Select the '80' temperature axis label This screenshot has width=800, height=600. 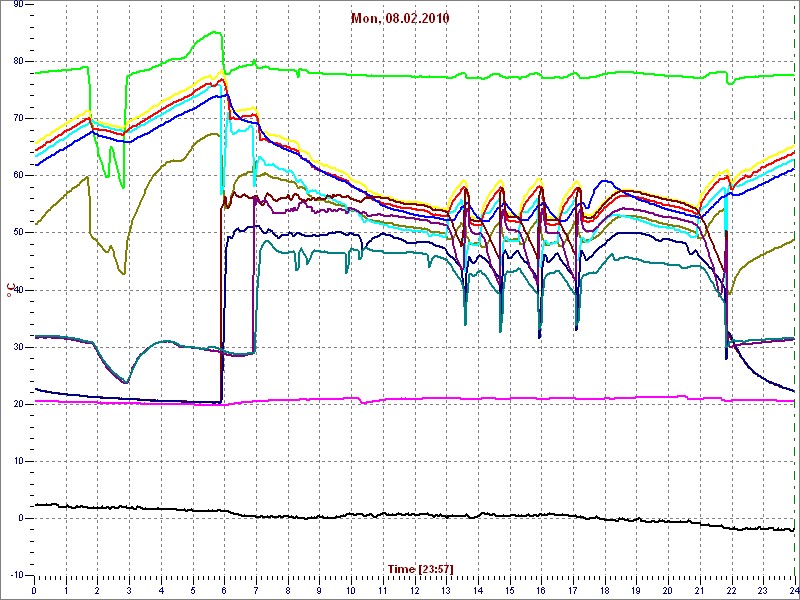point(17,61)
